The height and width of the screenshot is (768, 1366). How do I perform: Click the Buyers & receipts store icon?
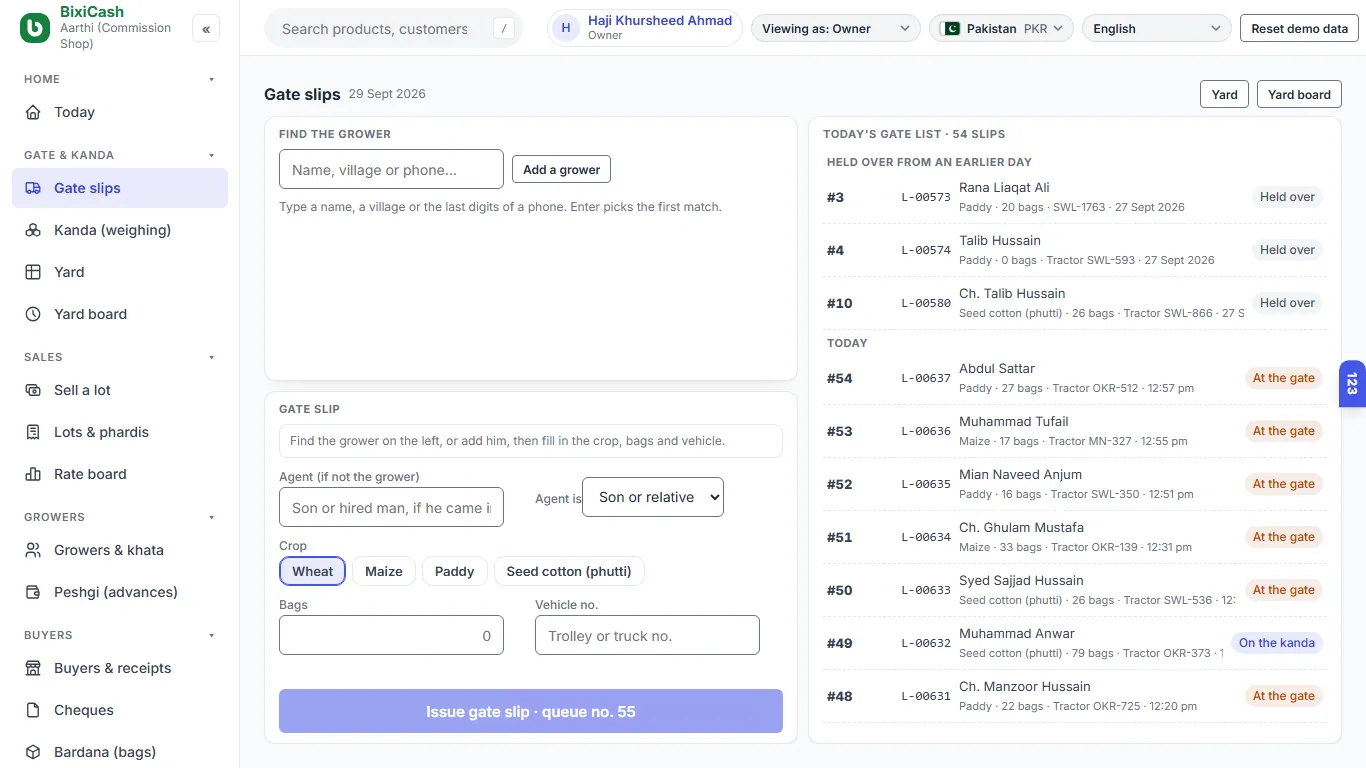[33, 668]
